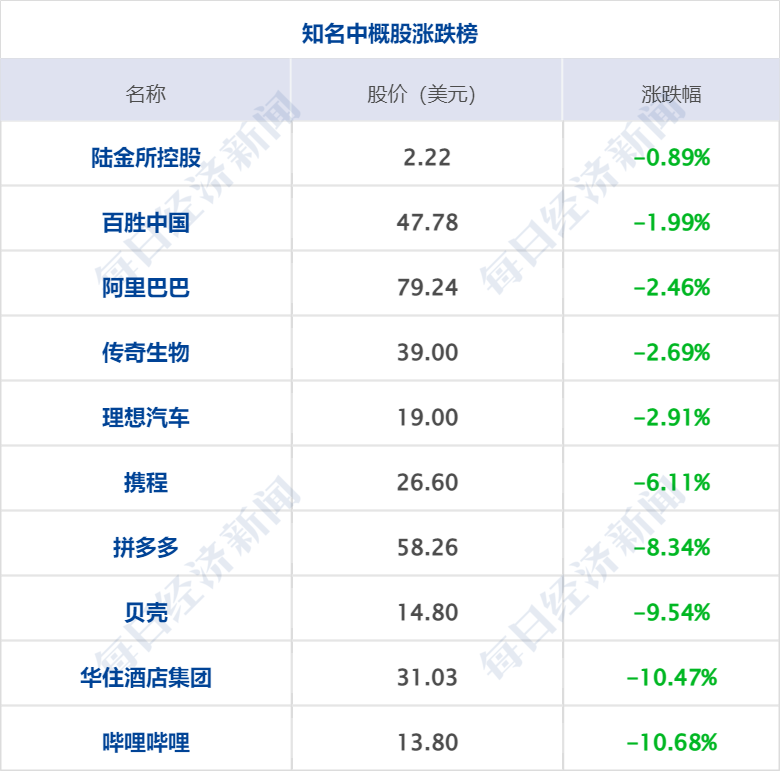Select 理想汽车 in the name column
The height and width of the screenshot is (771, 780).
(x=146, y=418)
